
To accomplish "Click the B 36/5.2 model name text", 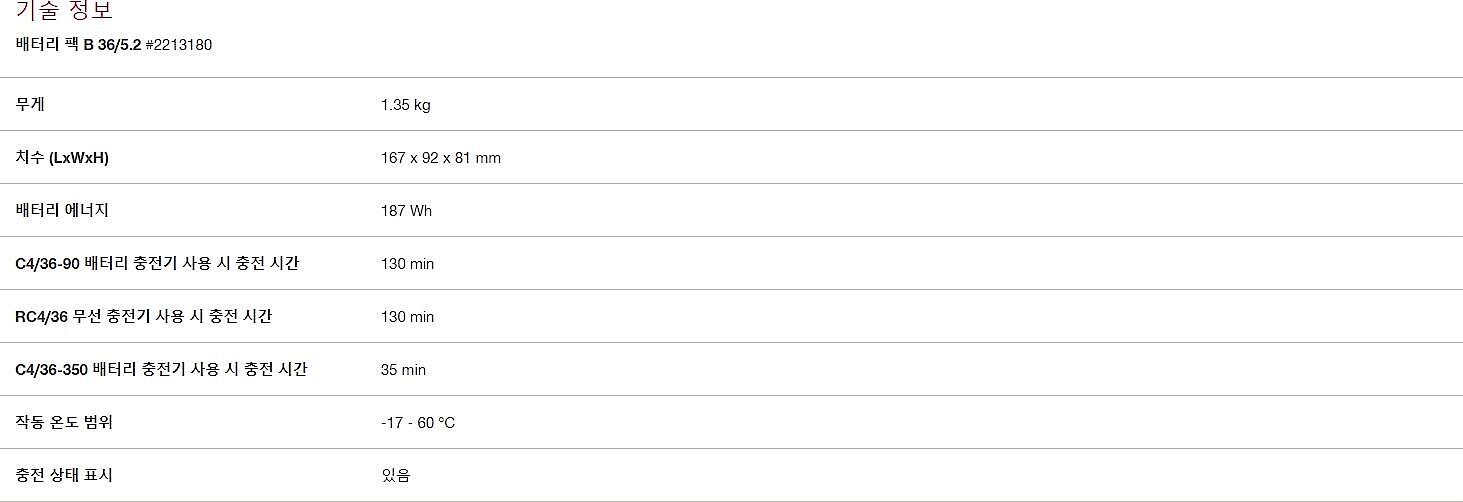I will pyautogui.click(x=112, y=45).
